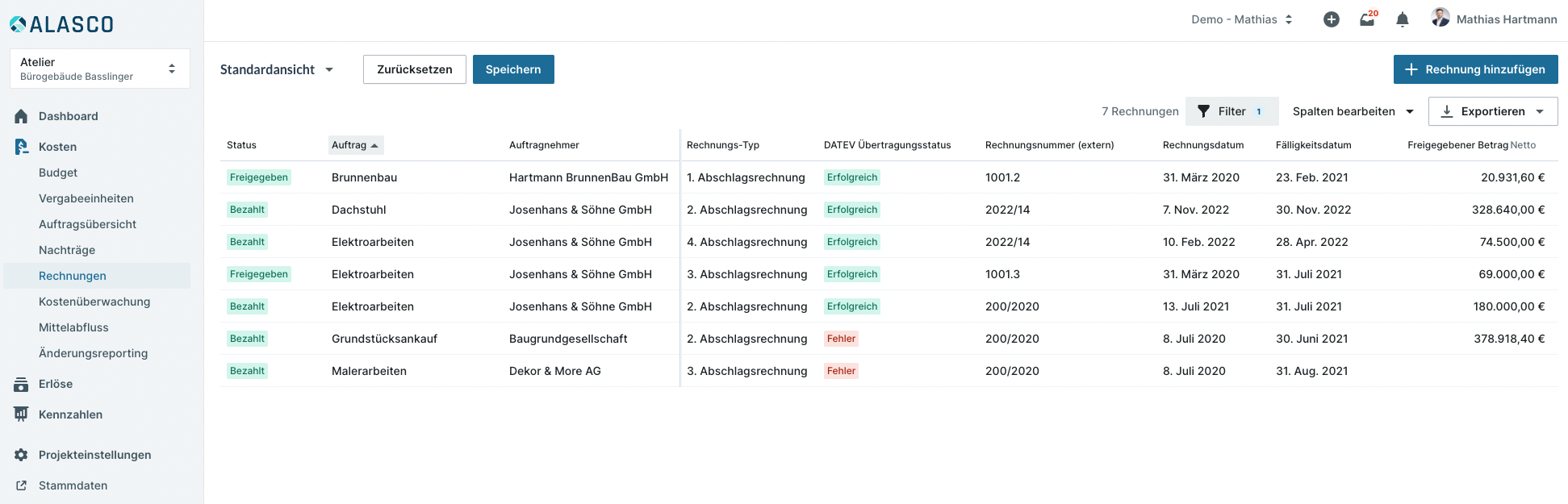Viewport: 1568px width, 504px height.
Task: Click Mathias Hartmann profile avatar
Action: [x=1440, y=18]
